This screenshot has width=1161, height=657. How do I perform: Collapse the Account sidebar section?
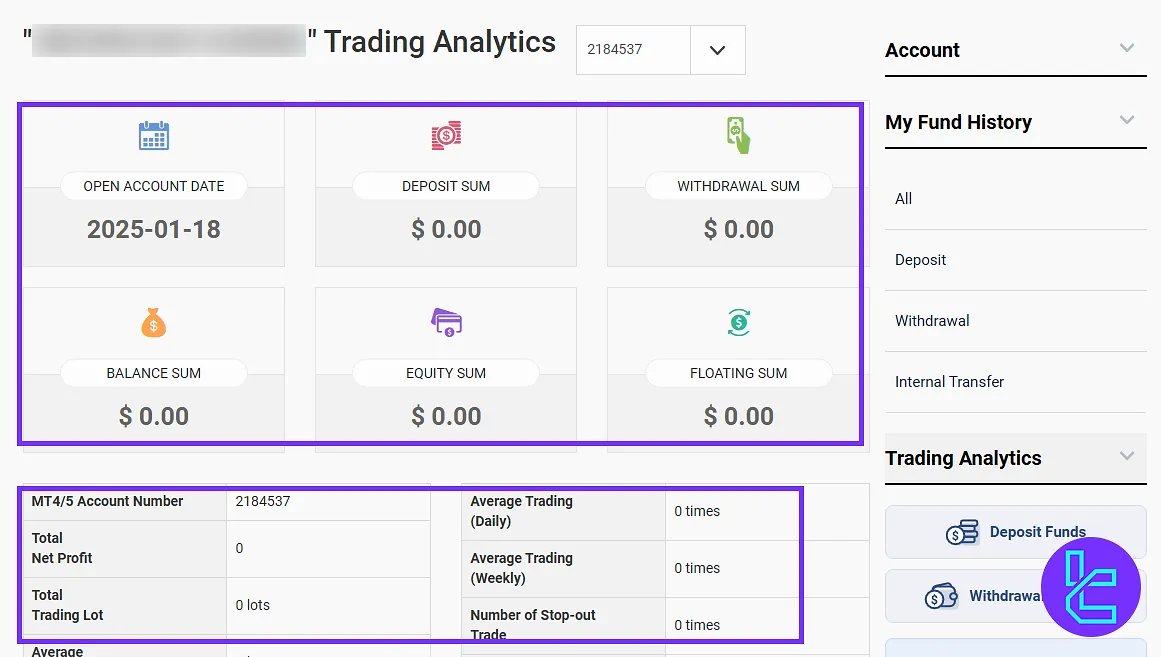click(x=1127, y=49)
